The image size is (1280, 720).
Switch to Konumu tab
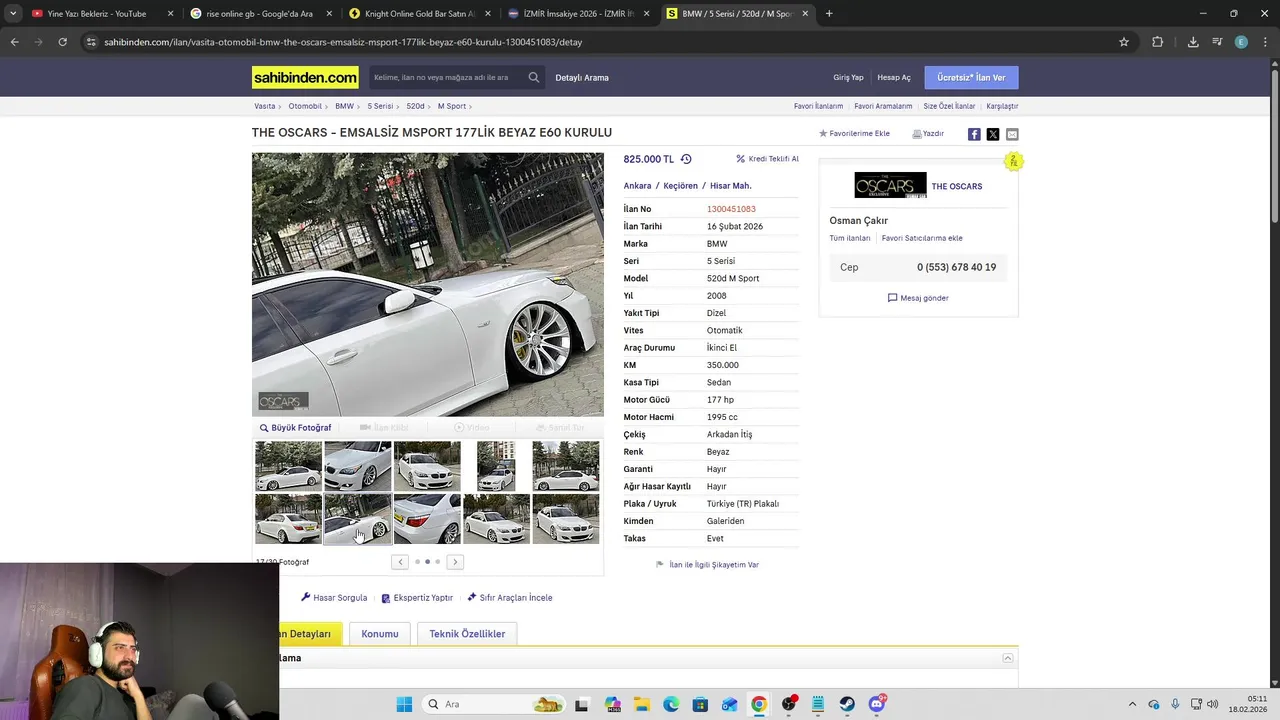coord(380,634)
